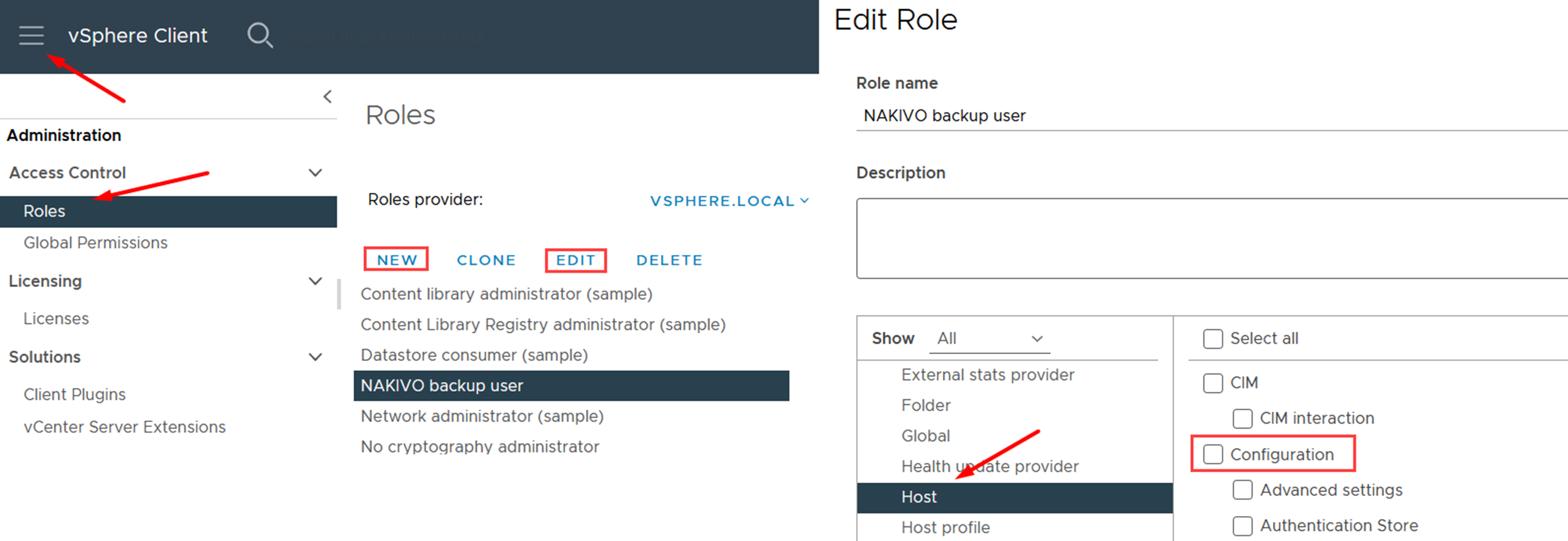Check the CIM interaction checkbox
Screen dimensions: 1568x541
coord(1242,419)
